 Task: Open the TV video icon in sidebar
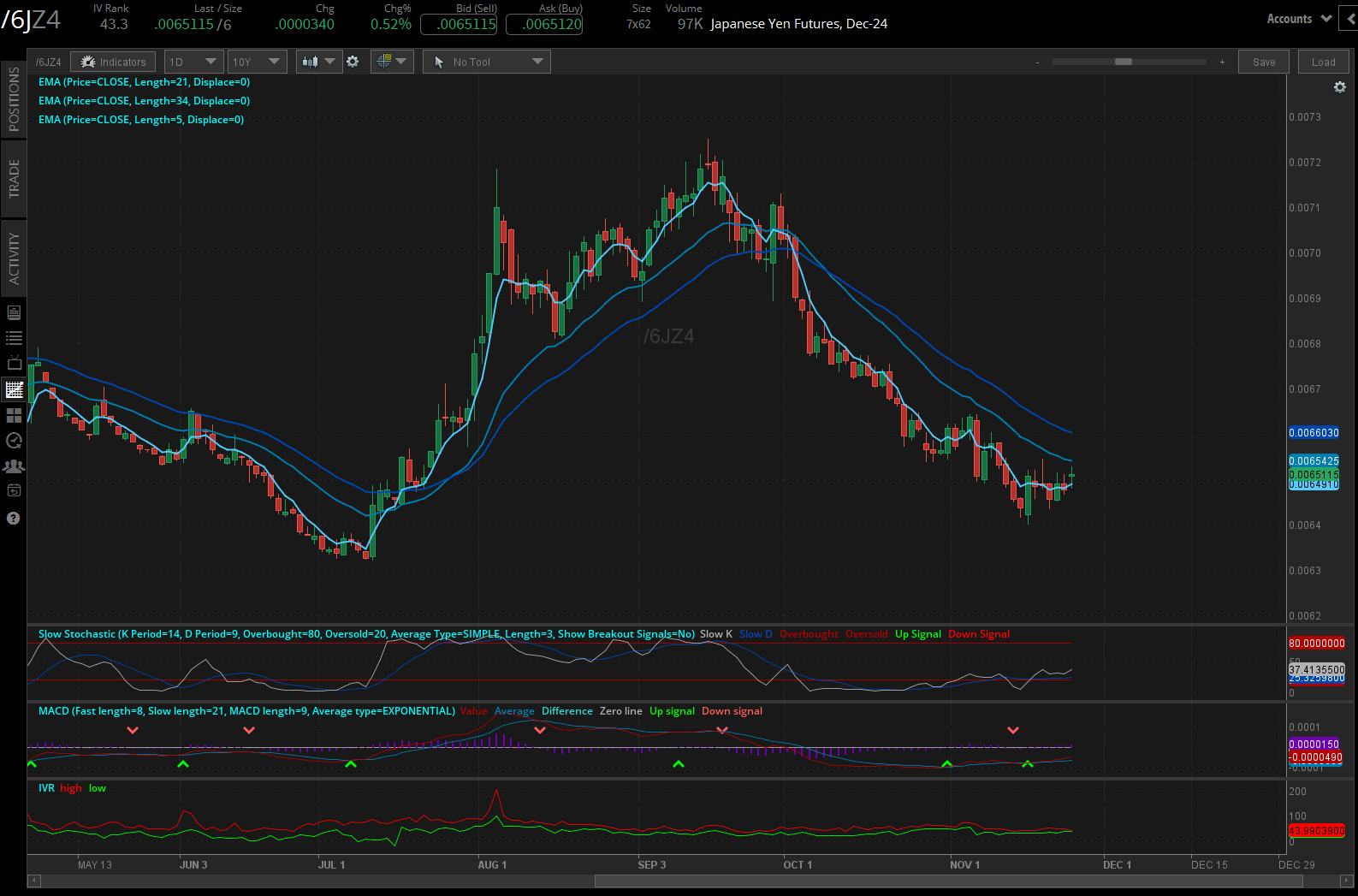pyautogui.click(x=14, y=364)
